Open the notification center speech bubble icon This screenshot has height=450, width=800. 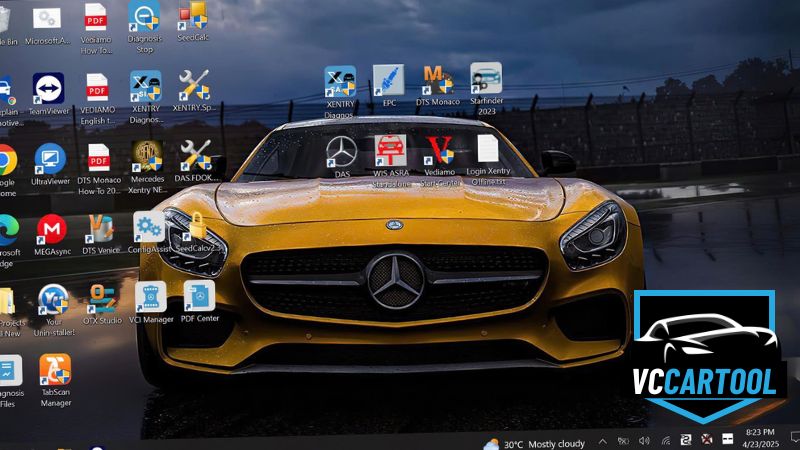click(795, 437)
